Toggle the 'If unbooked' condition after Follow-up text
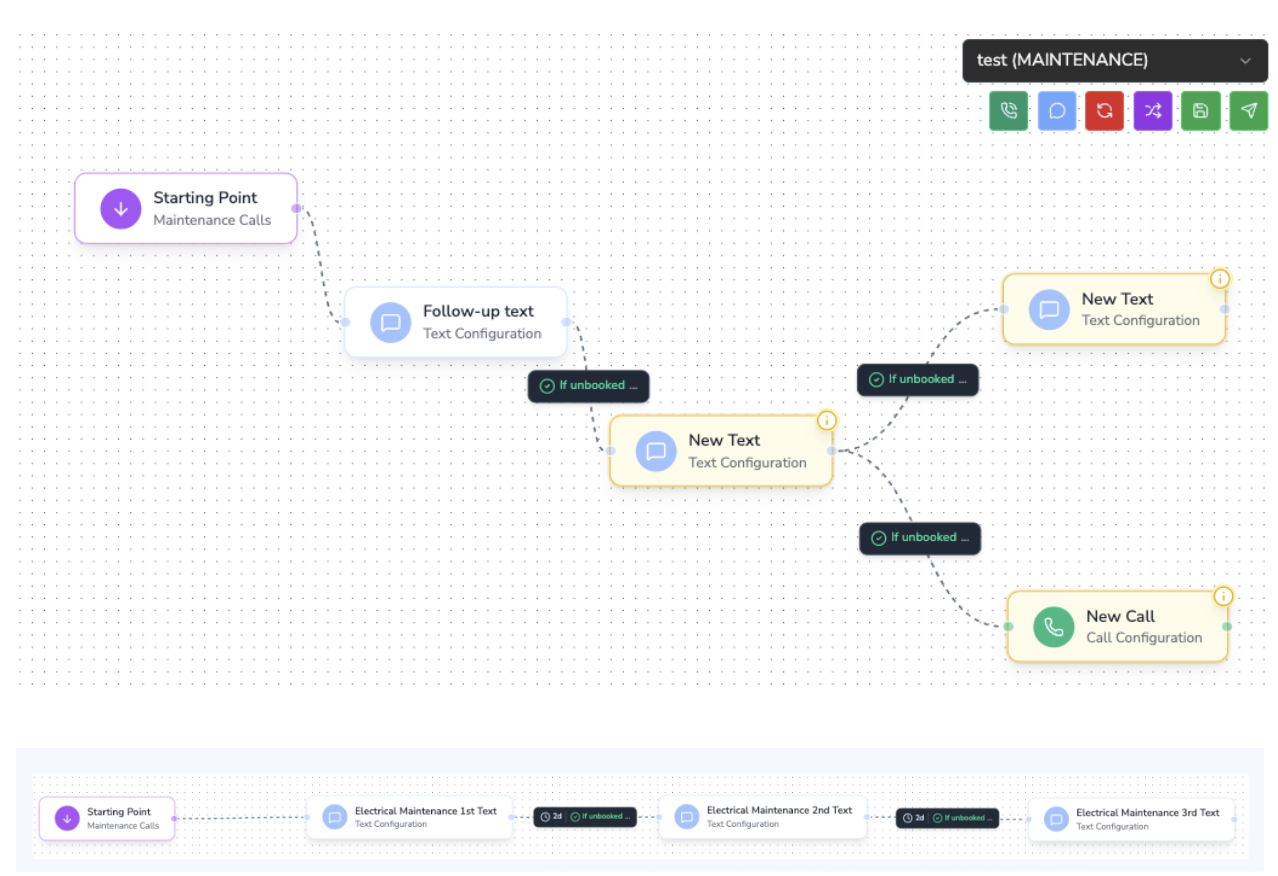1278x876 pixels. [588, 385]
